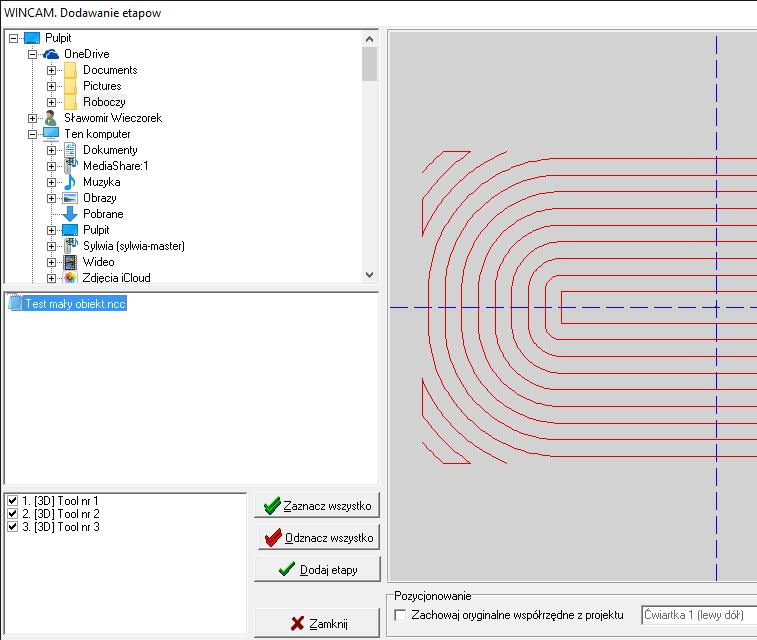Click the folder tree scrollbar thumb
The image size is (757, 640).
369,64
